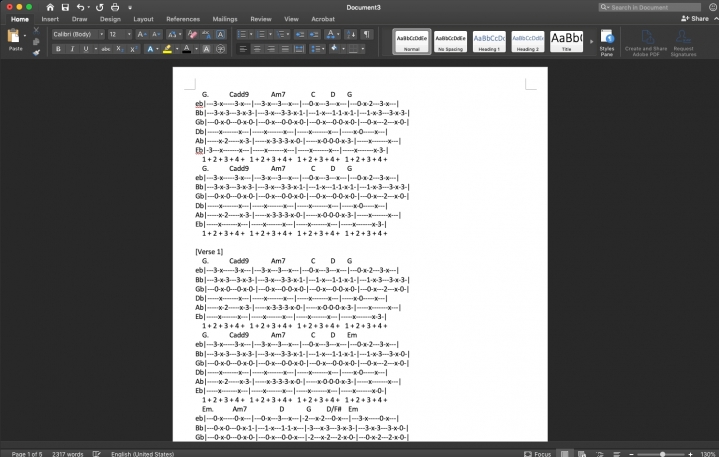The image size is (720, 457).
Task: Toggle bold formatting
Action: (x=58, y=49)
